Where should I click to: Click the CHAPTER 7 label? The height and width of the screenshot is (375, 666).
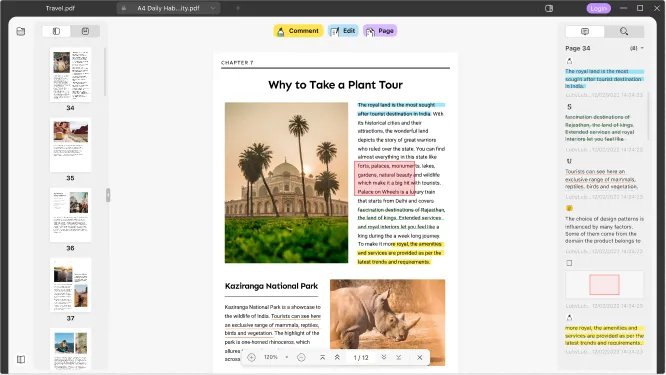point(237,62)
